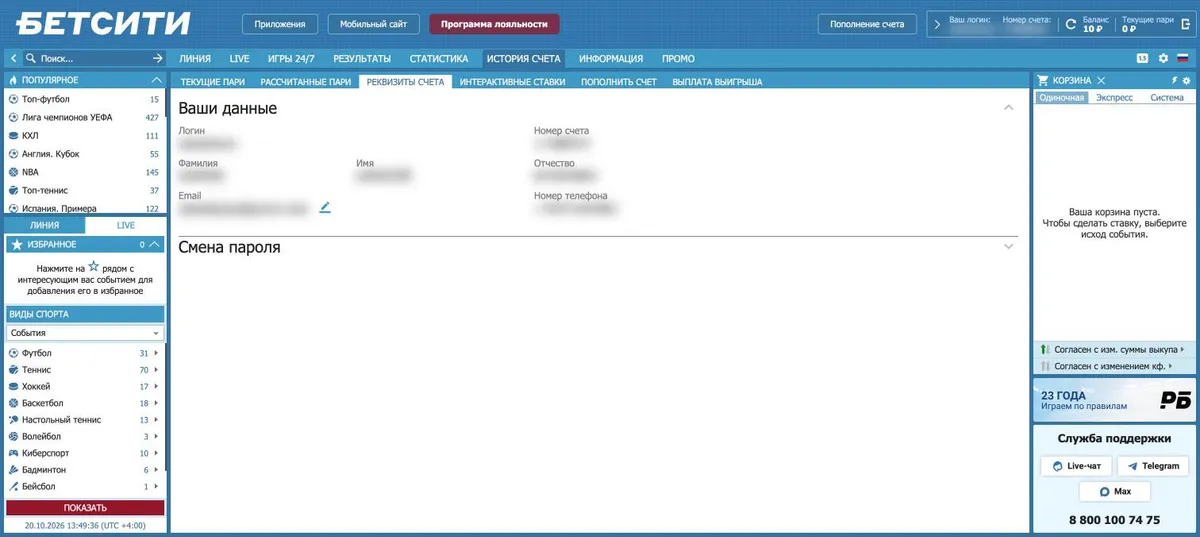Select the 'Экспресс' bet tab
Image resolution: width=1200 pixels, height=537 pixels.
(1114, 98)
